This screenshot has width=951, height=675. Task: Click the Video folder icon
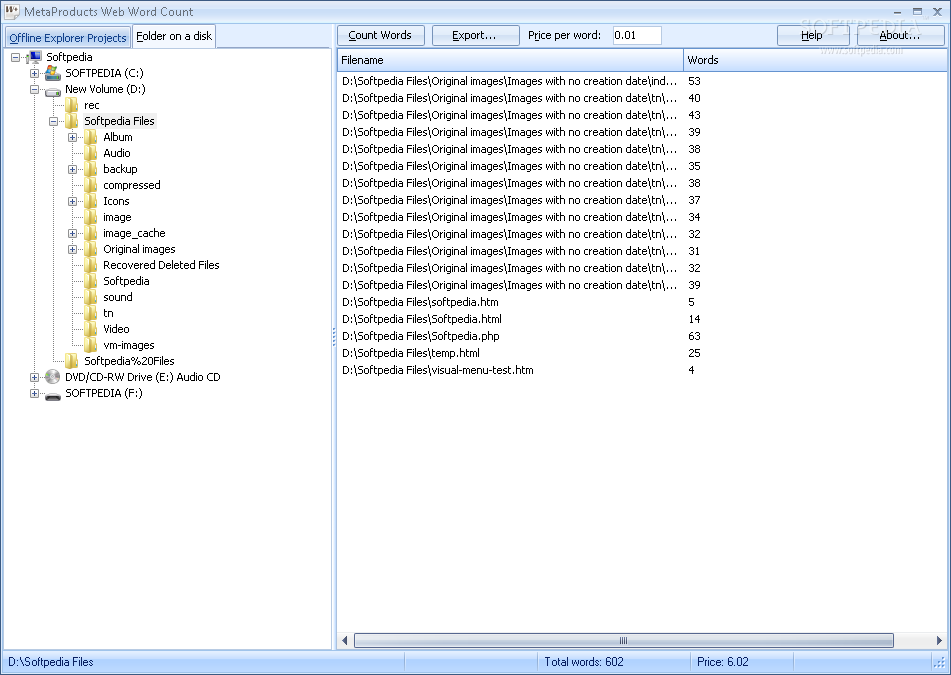90,329
